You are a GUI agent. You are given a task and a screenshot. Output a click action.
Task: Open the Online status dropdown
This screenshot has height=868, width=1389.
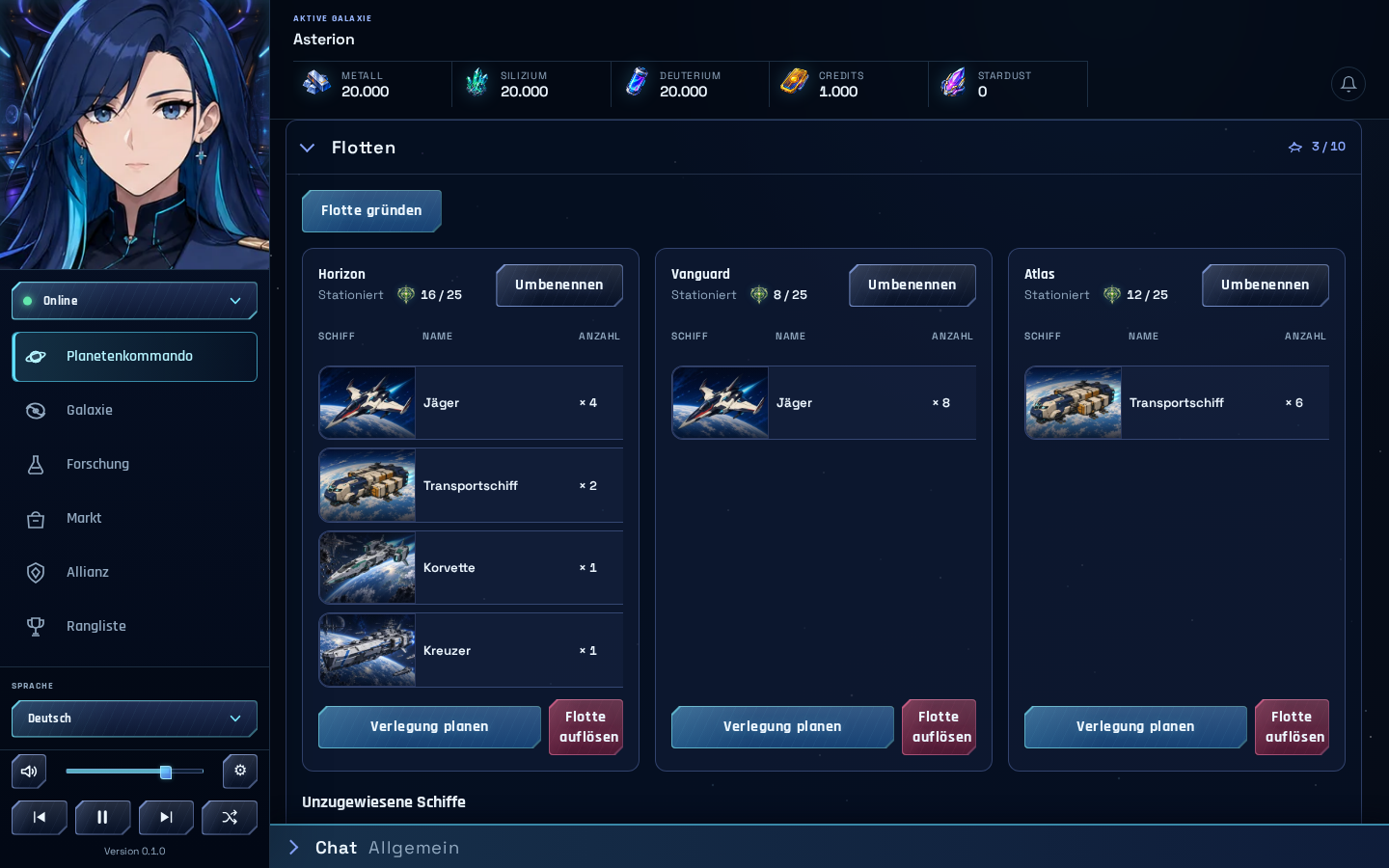coord(134,301)
